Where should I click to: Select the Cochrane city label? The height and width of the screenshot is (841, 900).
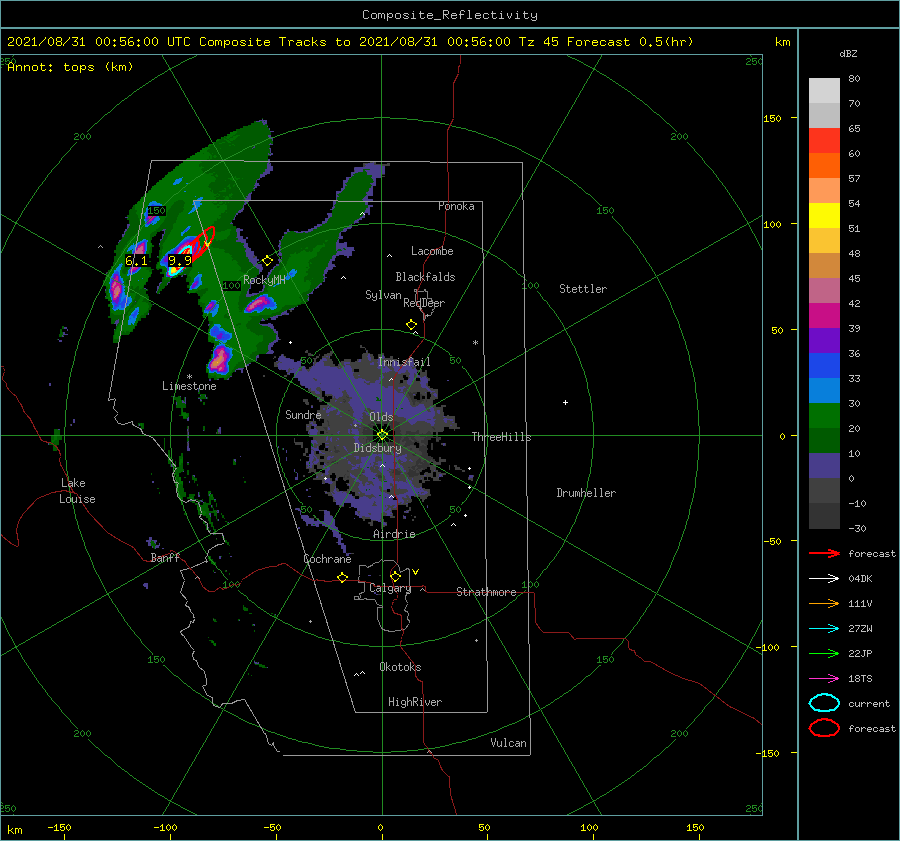327,559
